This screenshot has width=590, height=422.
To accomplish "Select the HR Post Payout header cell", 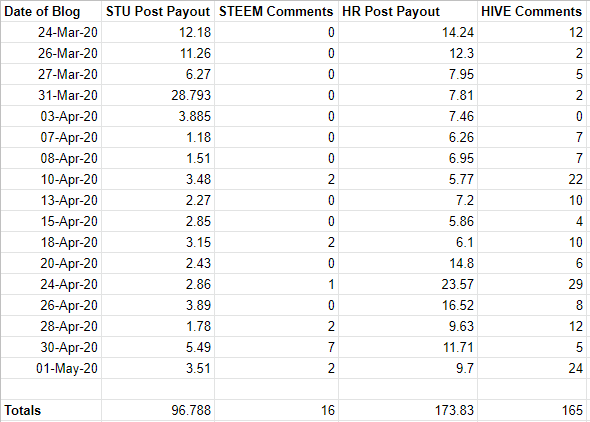I will coord(408,11).
